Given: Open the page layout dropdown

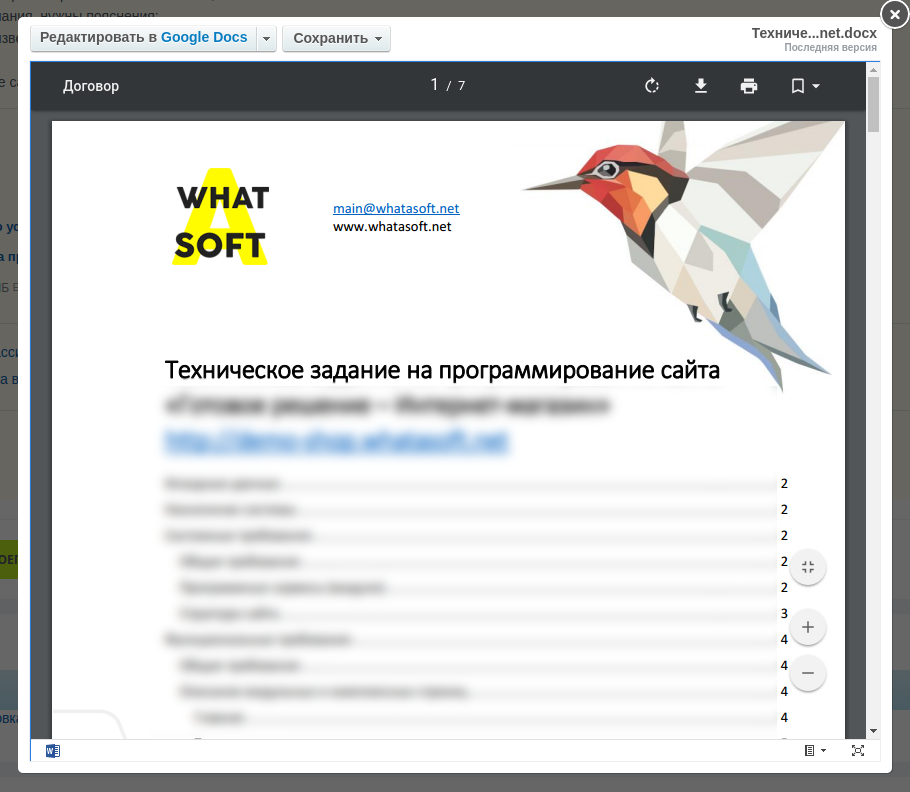Looking at the screenshot, I should (x=815, y=751).
